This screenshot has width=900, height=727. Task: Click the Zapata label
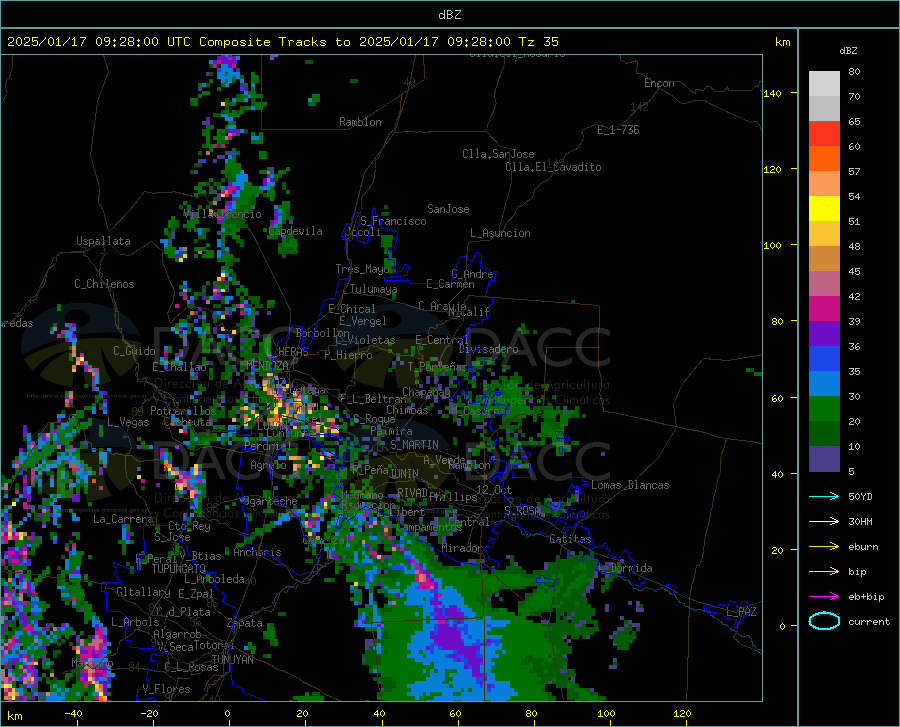(x=245, y=623)
